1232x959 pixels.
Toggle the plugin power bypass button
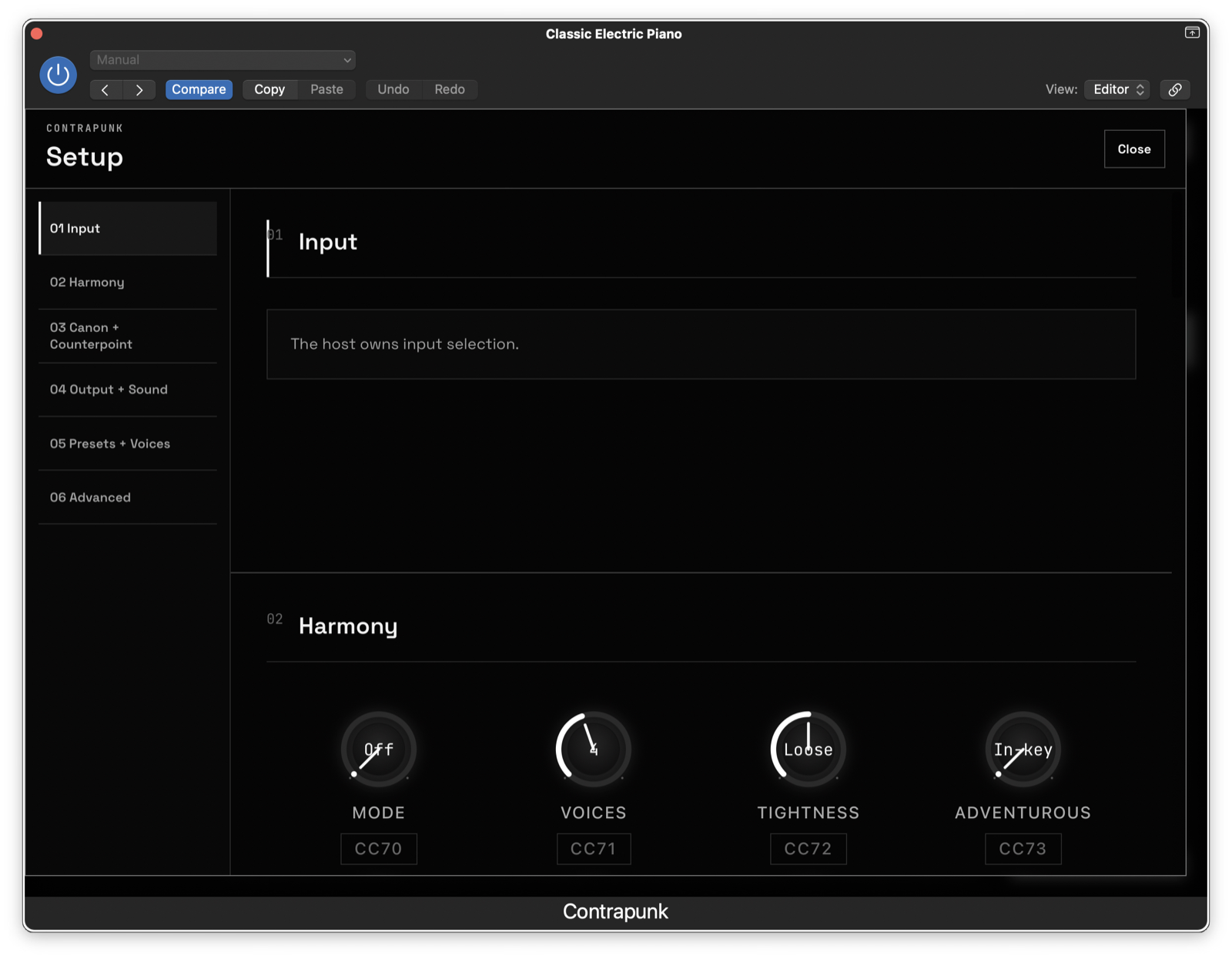[59, 75]
